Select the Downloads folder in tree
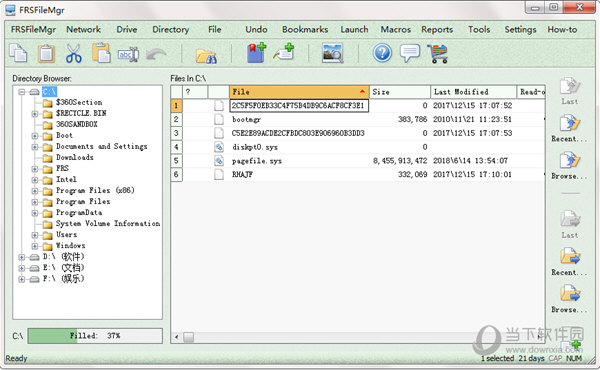 click(x=75, y=158)
